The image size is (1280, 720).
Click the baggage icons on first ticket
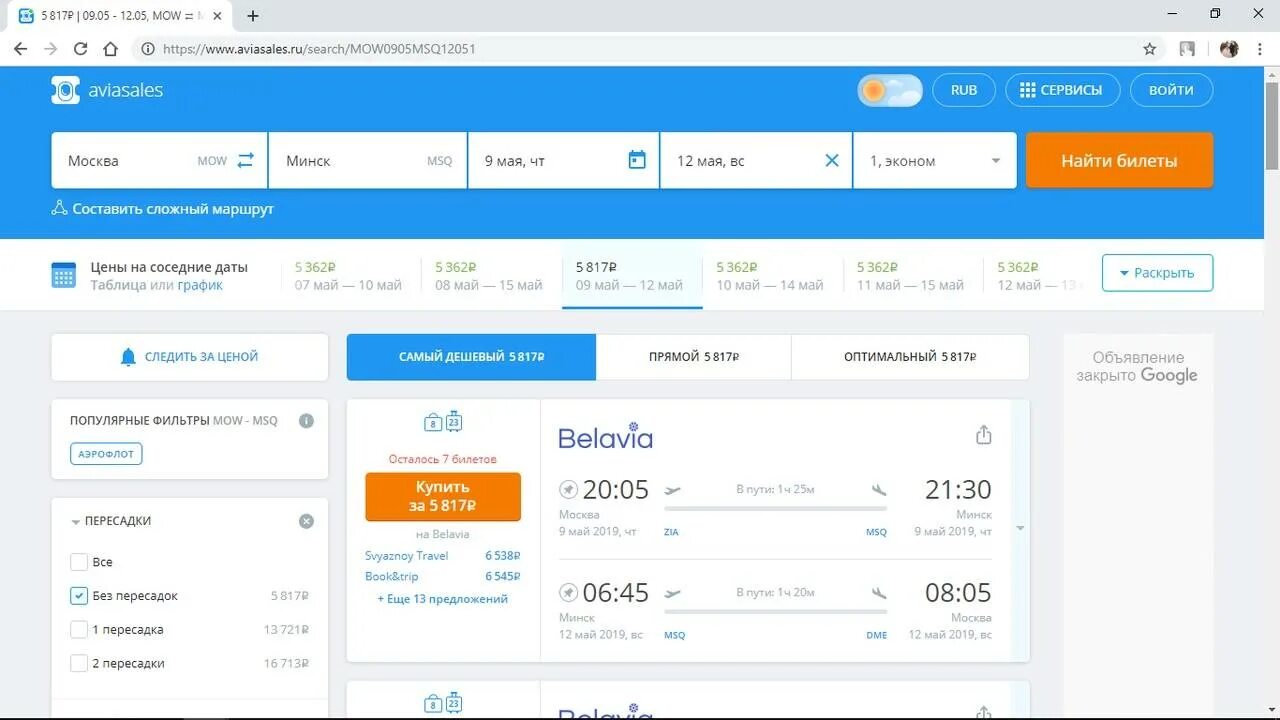(x=443, y=421)
